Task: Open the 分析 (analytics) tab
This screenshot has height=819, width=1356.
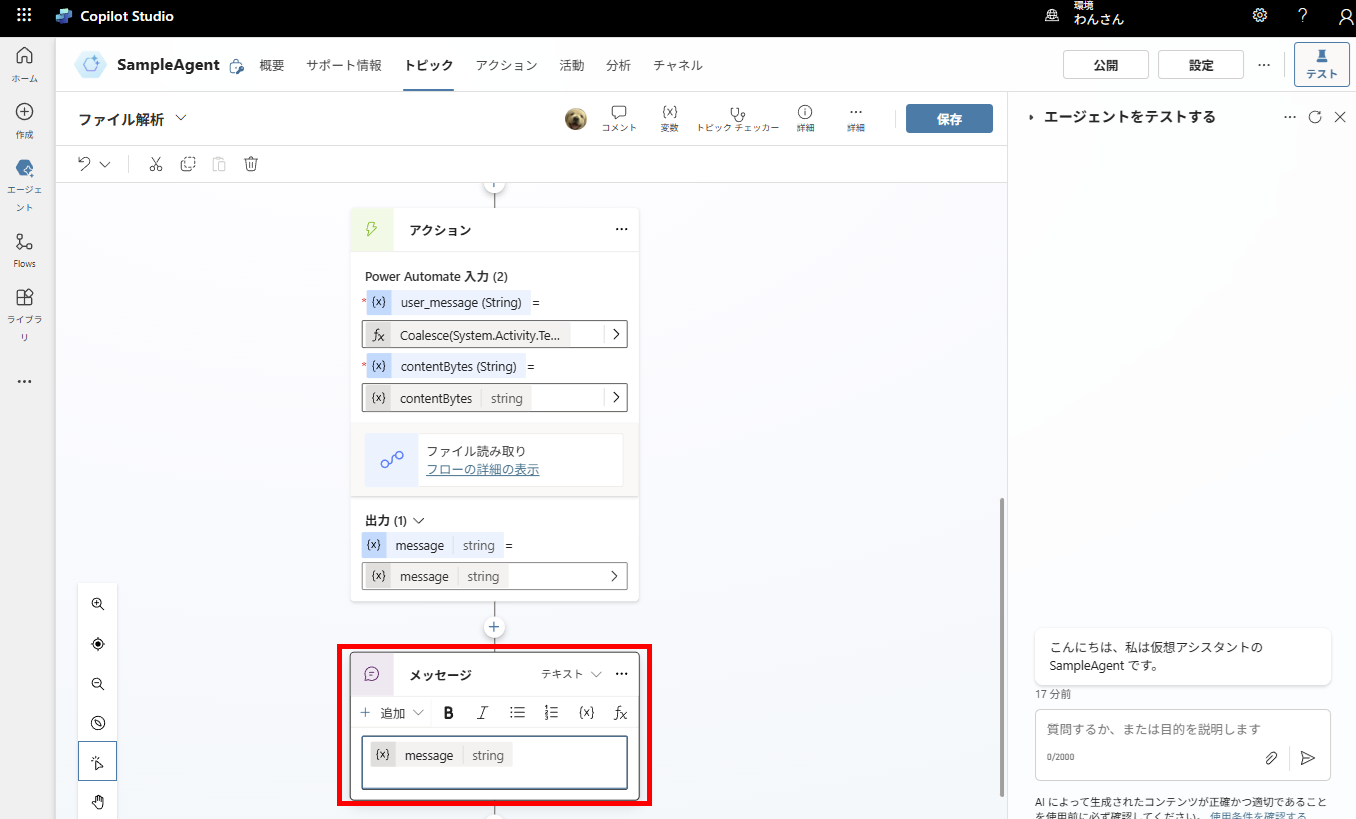Action: point(618,65)
